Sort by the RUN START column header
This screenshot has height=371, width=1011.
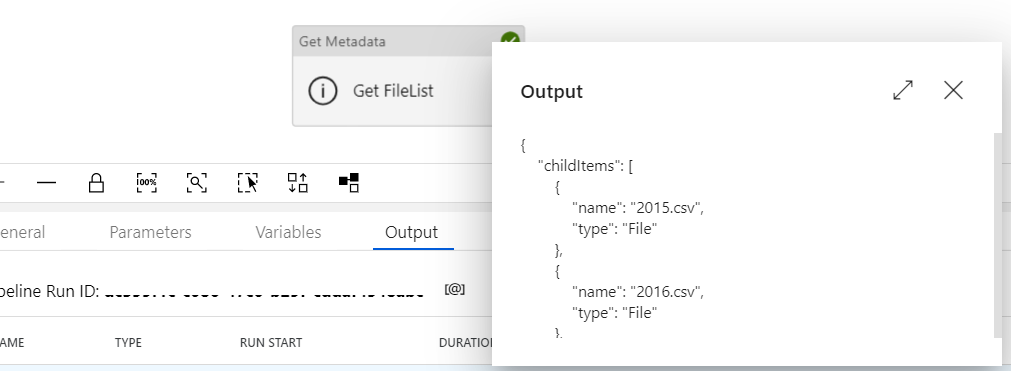click(271, 343)
